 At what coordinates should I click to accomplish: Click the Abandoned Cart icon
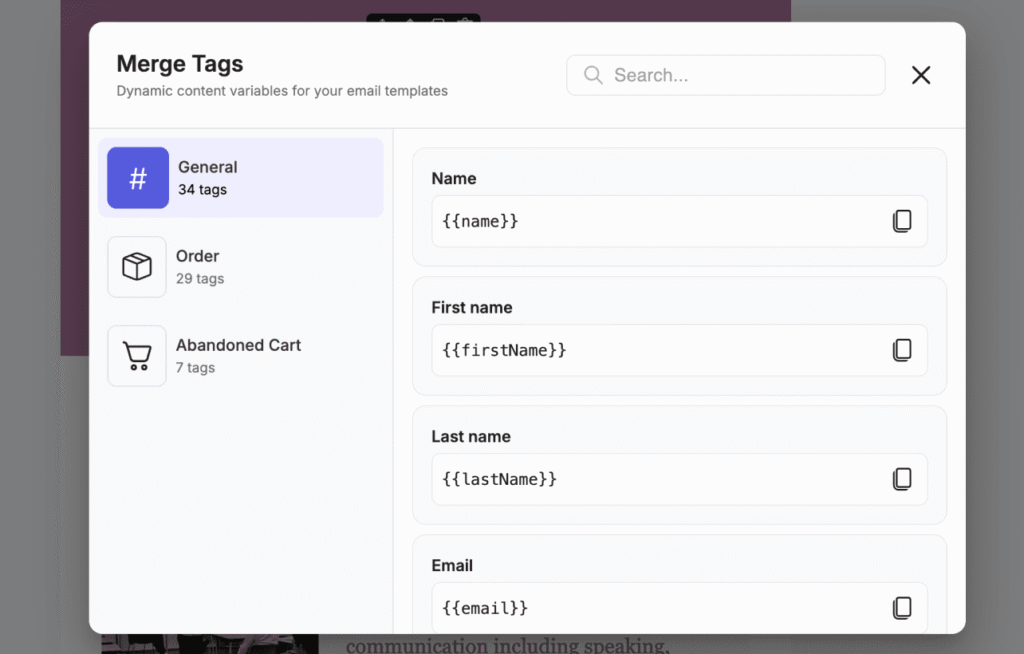137,356
